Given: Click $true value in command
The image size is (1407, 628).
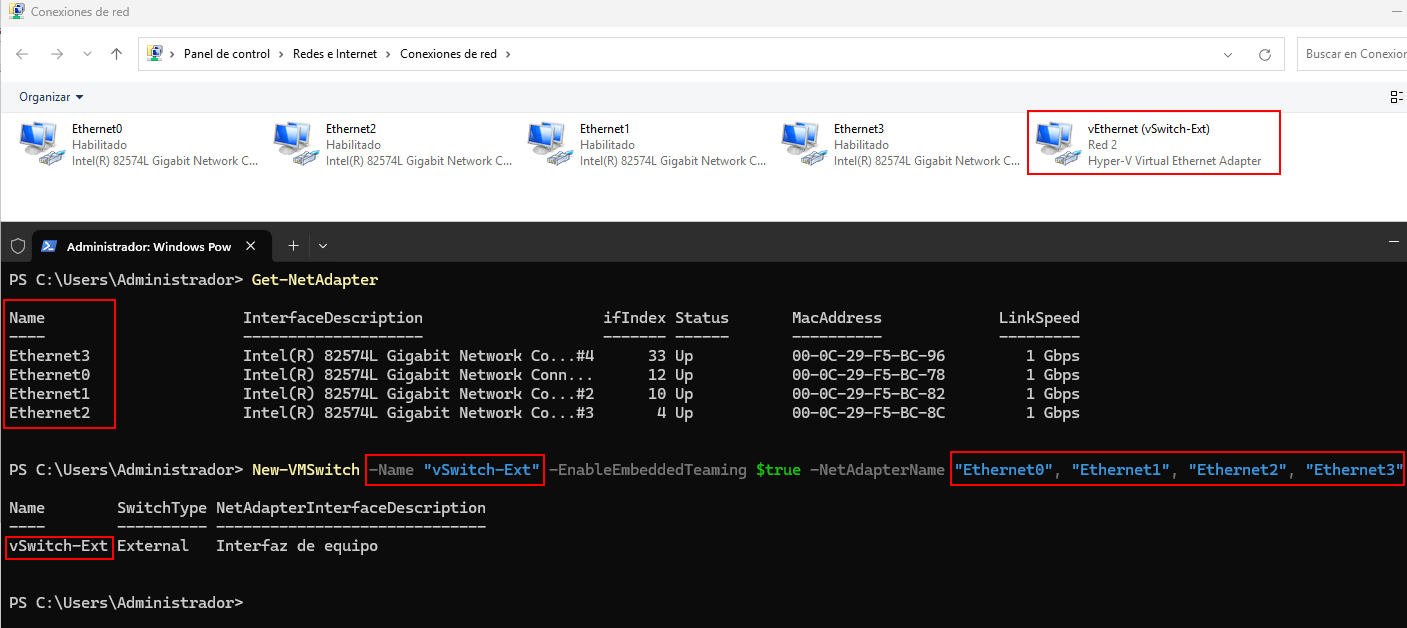Looking at the screenshot, I should pos(778,469).
